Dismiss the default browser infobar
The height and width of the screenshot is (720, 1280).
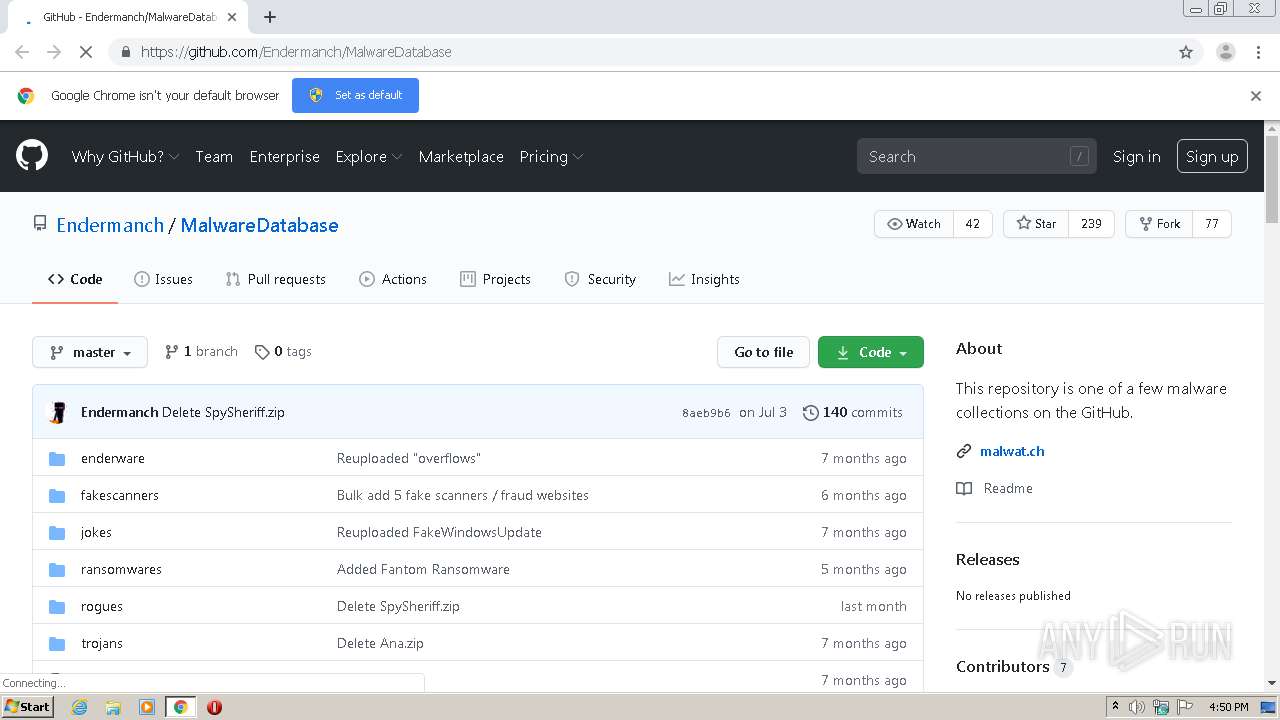point(1256,96)
